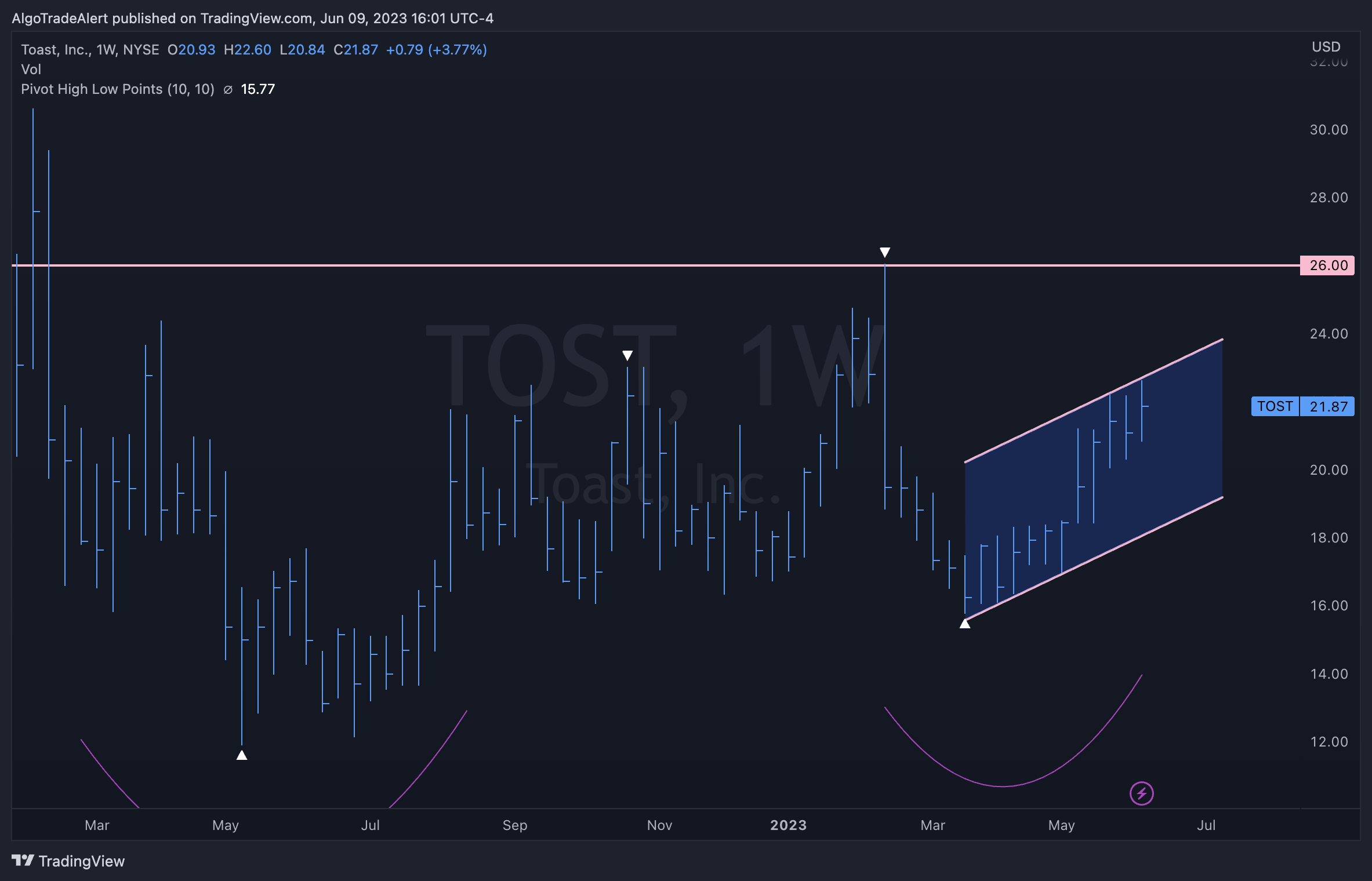Click the 12.00 price axis label
The height and width of the screenshot is (881, 1372).
point(1329,742)
